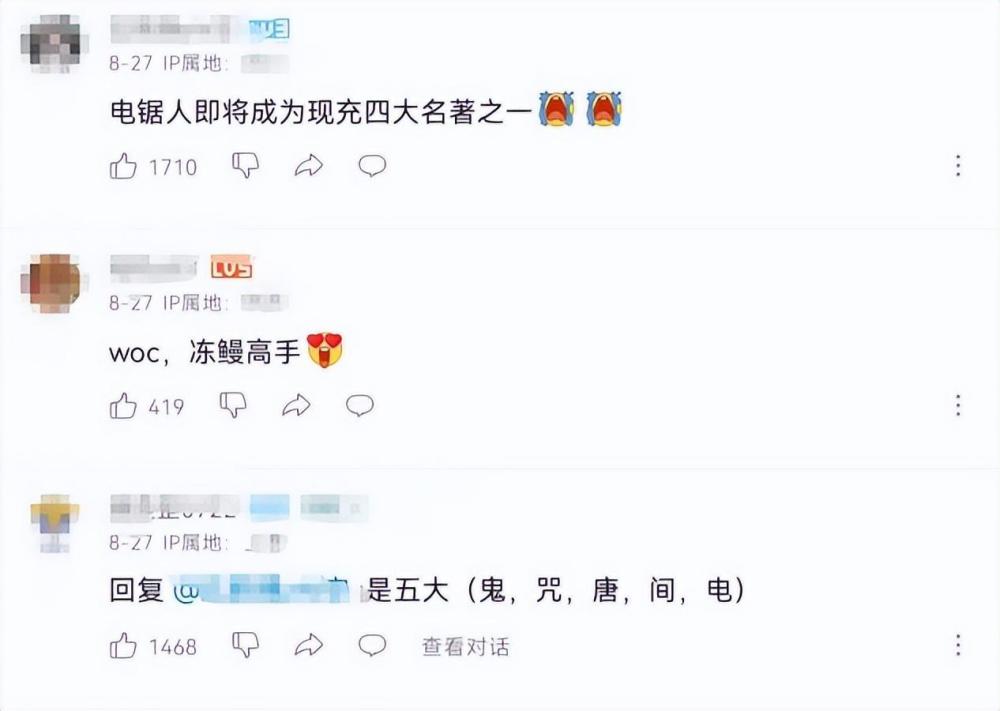The height and width of the screenshot is (711, 1000).
Task: Reply to the 冻鳗高手 comment
Action: tap(360, 405)
